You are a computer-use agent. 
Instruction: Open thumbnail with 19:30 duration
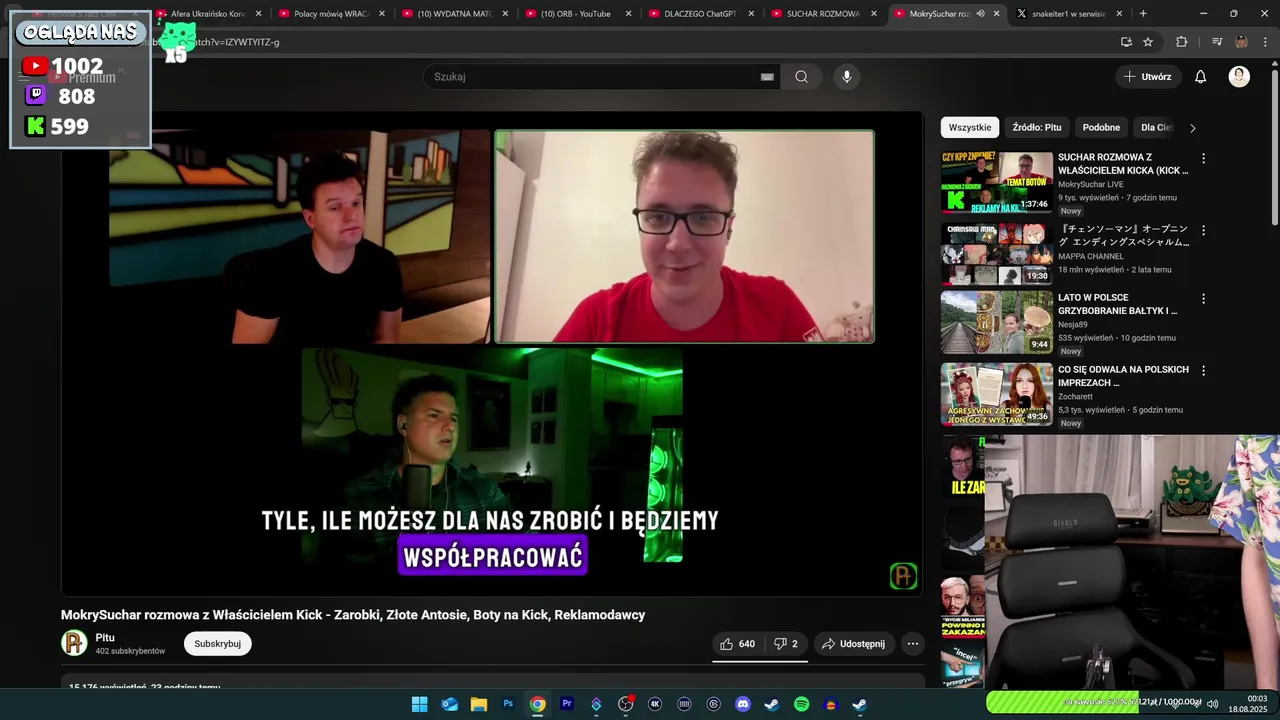(x=997, y=254)
